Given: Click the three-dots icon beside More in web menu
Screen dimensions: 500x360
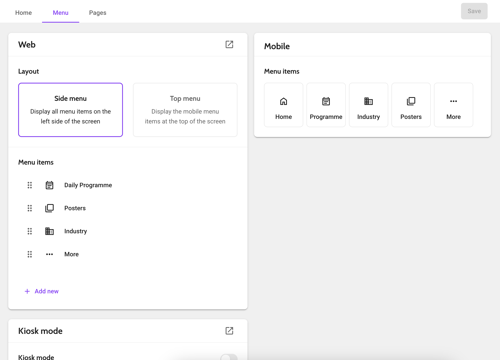Looking at the screenshot, I should tap(49, 254).
